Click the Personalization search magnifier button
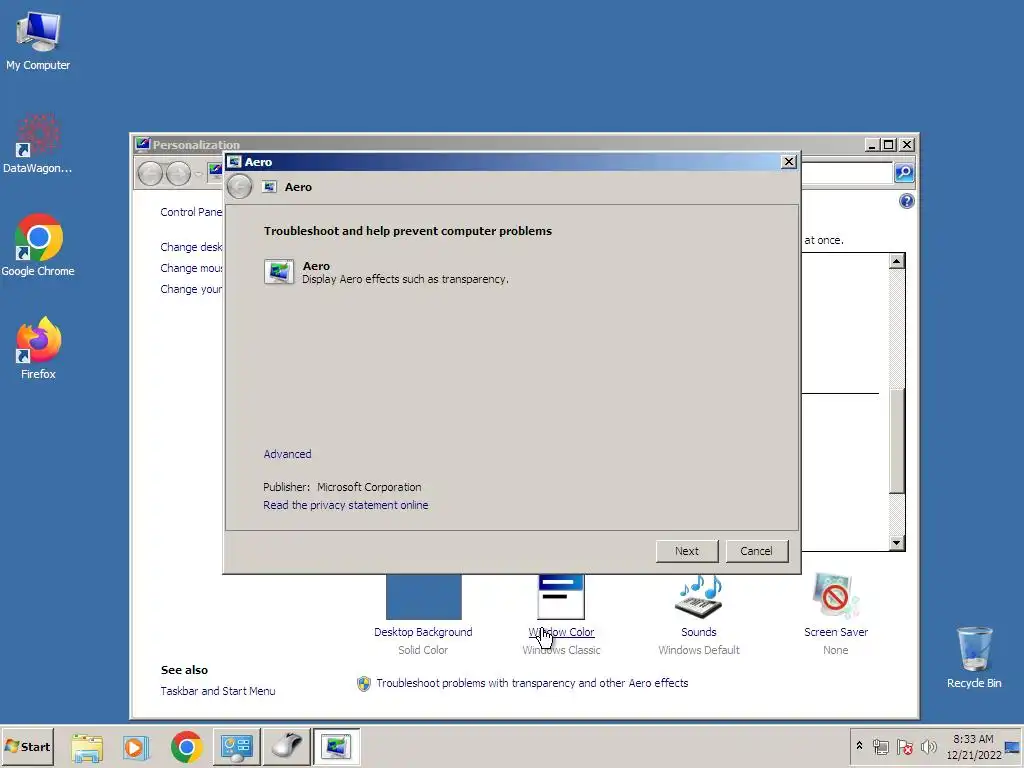The height and width of the screenshot is (768, 1024). (x=904, y=172)
